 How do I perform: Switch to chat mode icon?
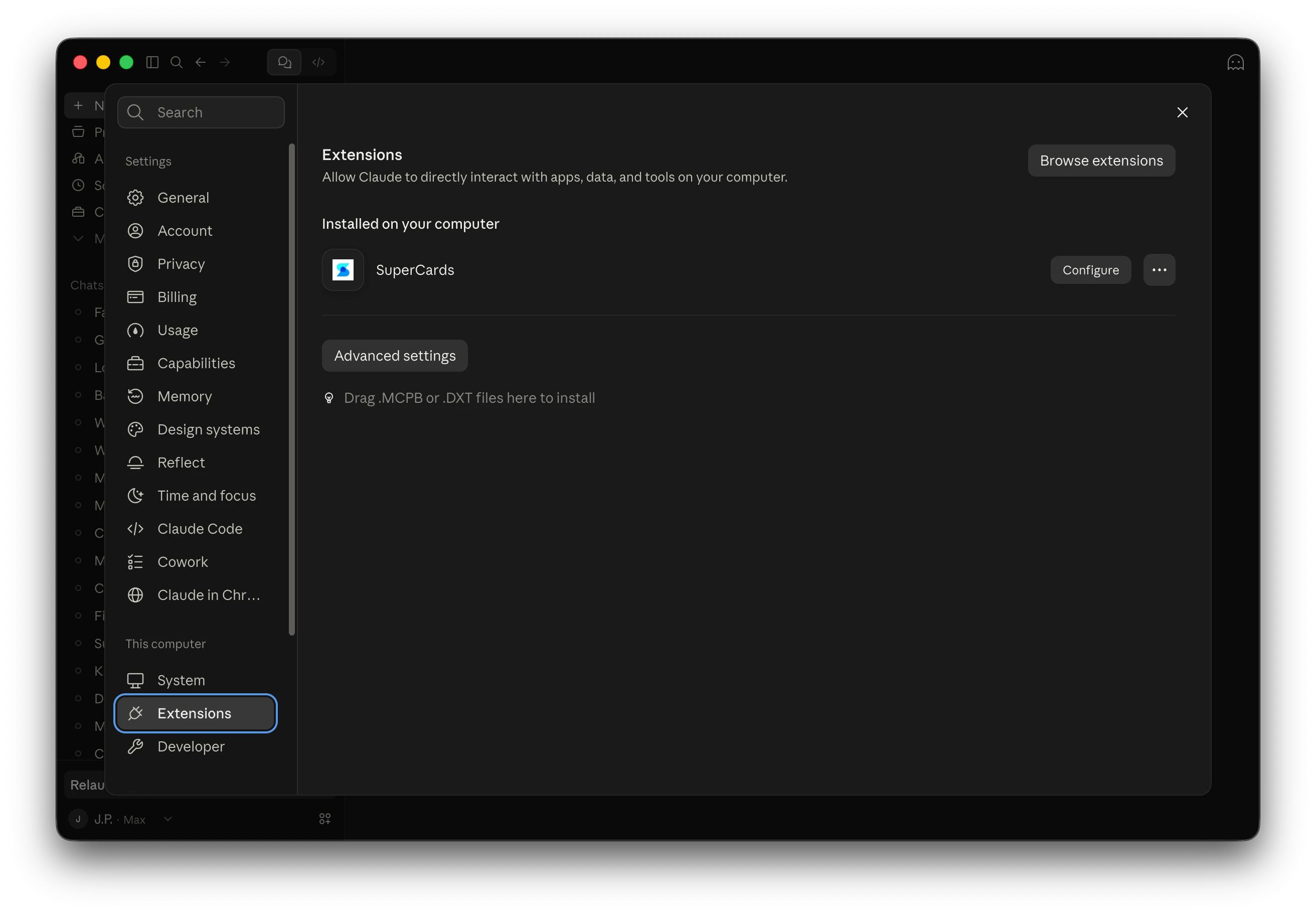(x=285, y=62)
